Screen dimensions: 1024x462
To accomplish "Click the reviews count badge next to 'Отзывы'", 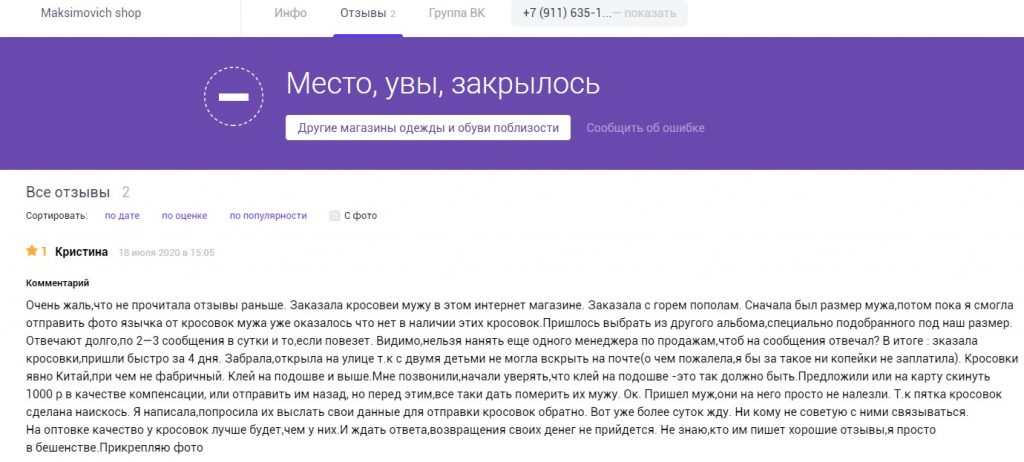I will pyautogui.click(x=393, y=14).
